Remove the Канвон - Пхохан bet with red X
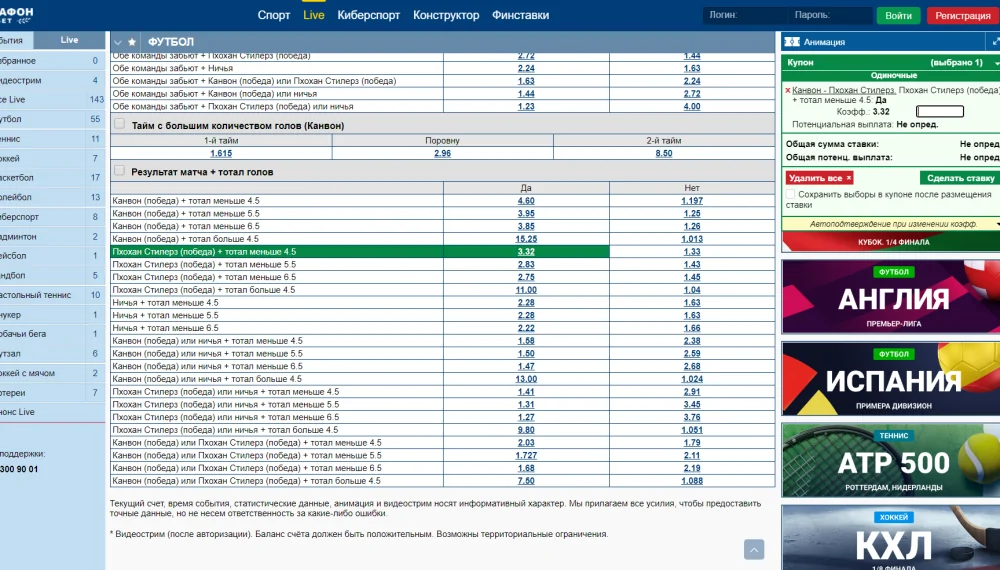This screenshot has width=1000, height=570. pyautogui.click(x=788, y=90)
